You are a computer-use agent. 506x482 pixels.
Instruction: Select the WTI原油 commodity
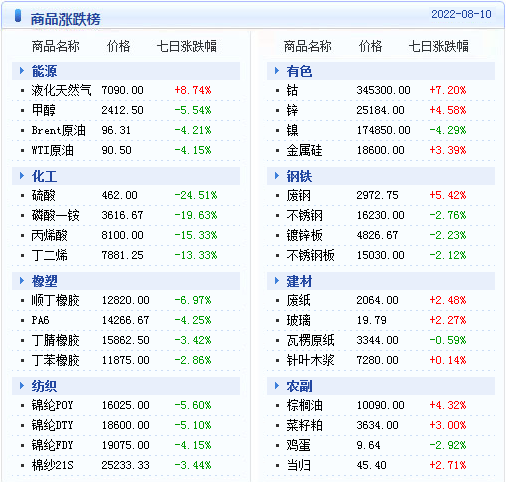pos(53,150)
